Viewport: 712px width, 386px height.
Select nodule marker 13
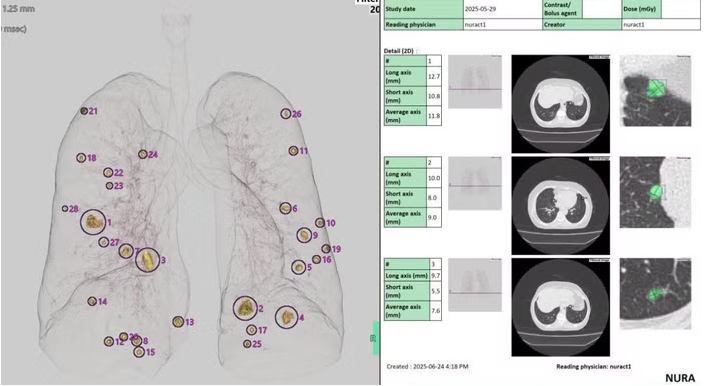(x=178, y=322)
